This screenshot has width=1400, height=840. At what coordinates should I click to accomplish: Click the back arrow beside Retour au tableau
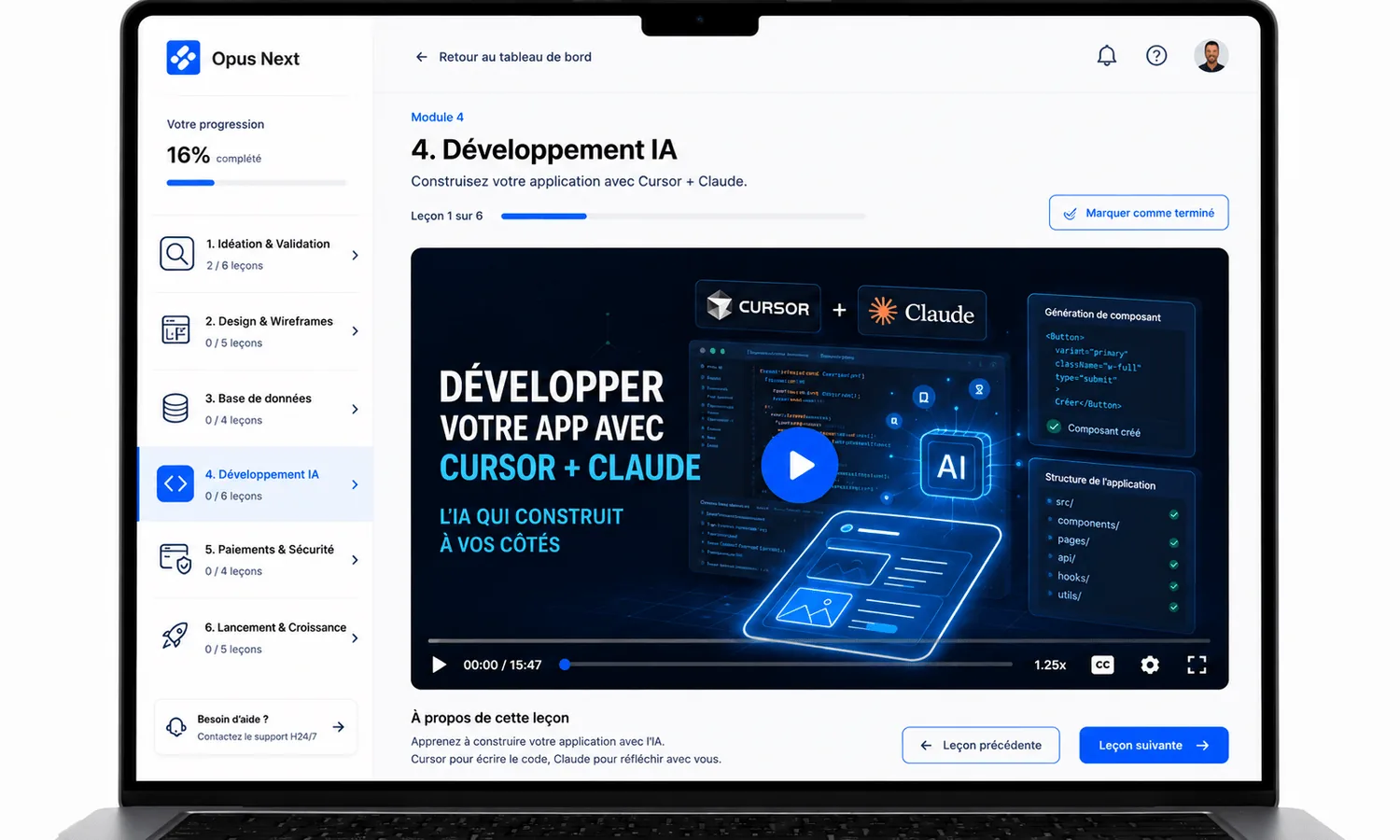click(x=421, y=57)
